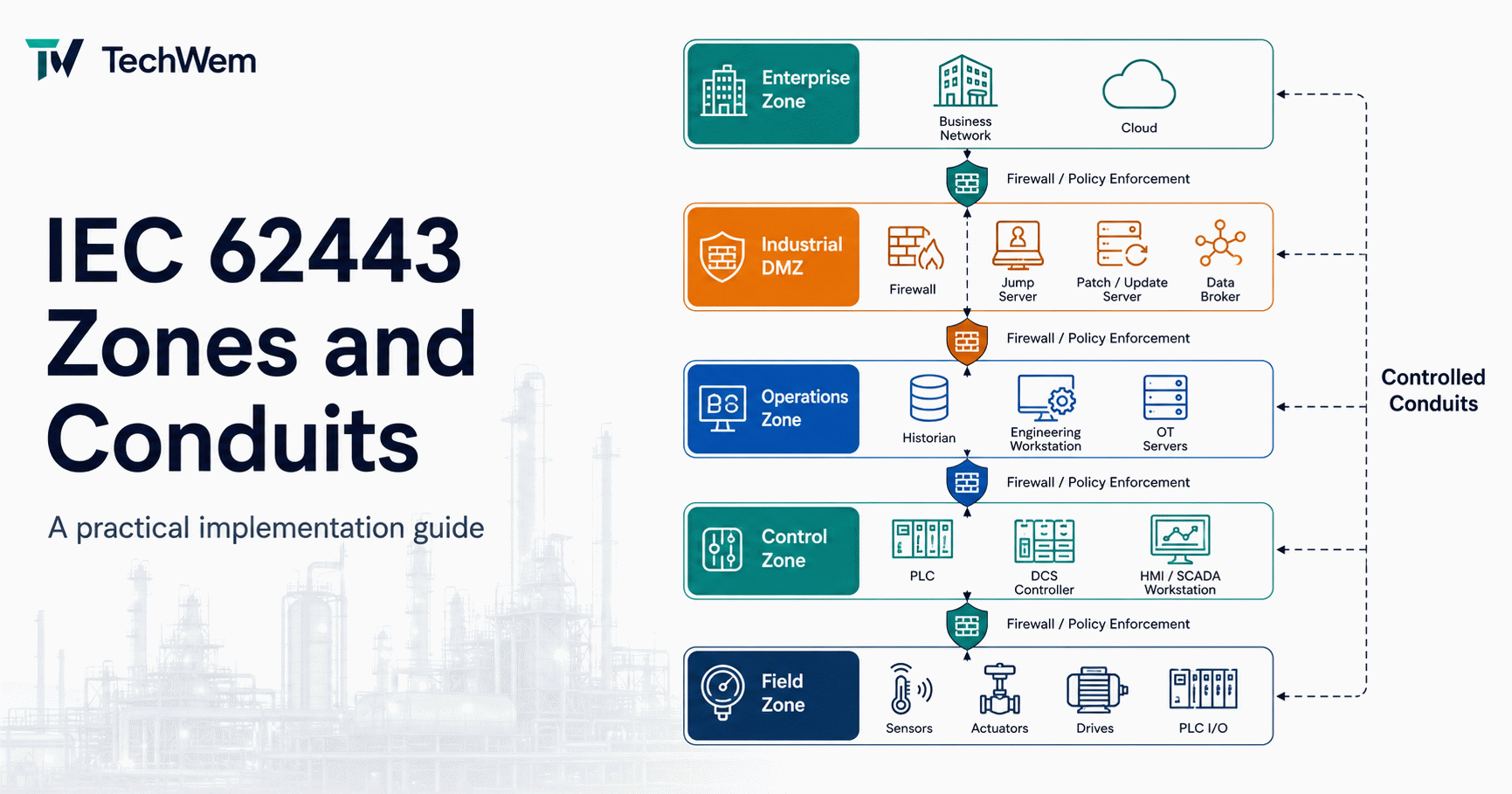
Task: Select the Enterprise Zone label block
Action: tap(773, 93)
